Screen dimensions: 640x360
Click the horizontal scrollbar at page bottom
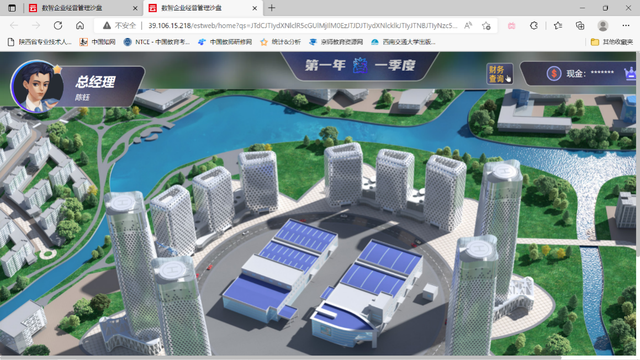282,358
